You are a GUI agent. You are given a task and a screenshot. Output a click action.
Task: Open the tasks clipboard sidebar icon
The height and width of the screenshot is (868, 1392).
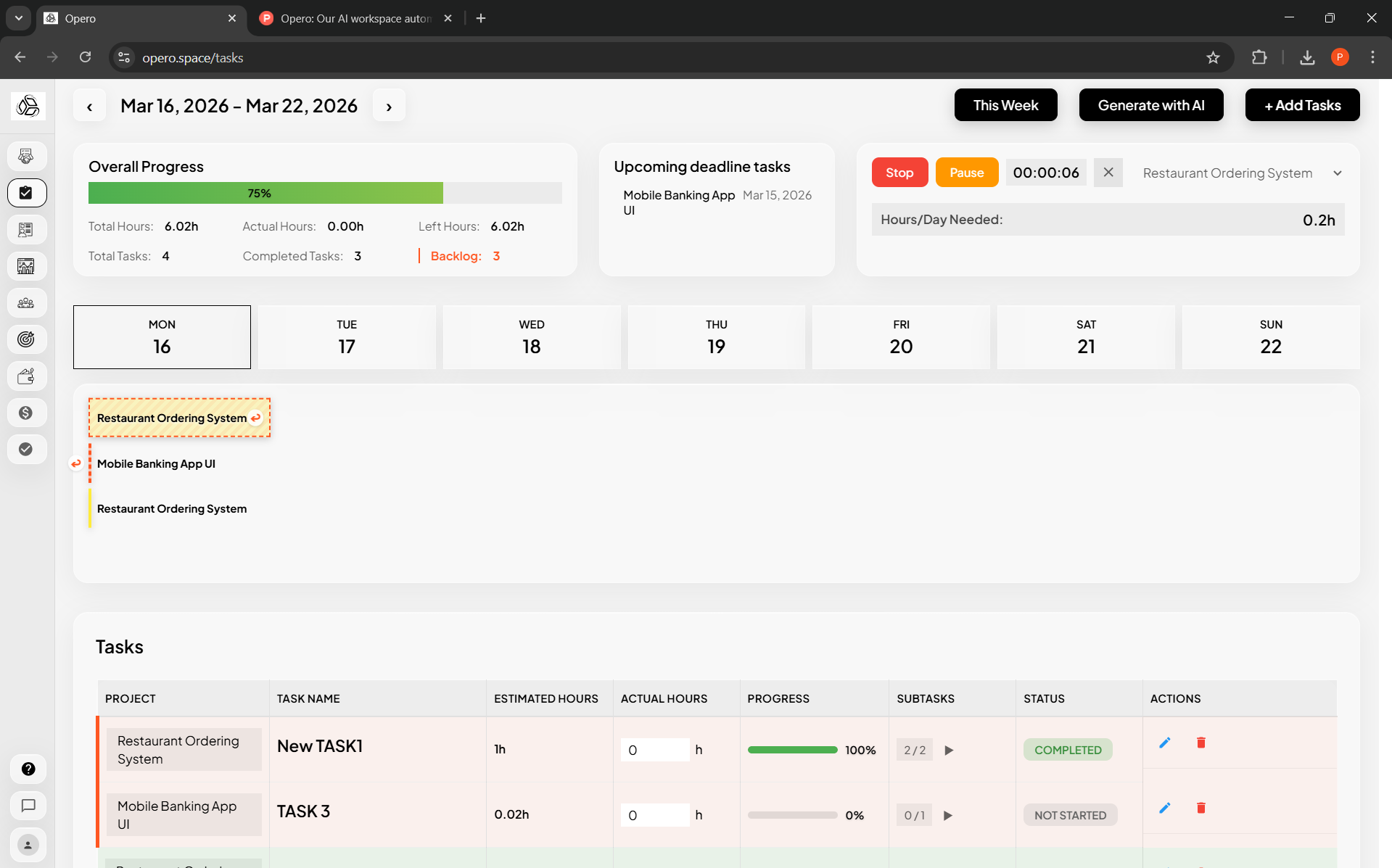[27, 193]
